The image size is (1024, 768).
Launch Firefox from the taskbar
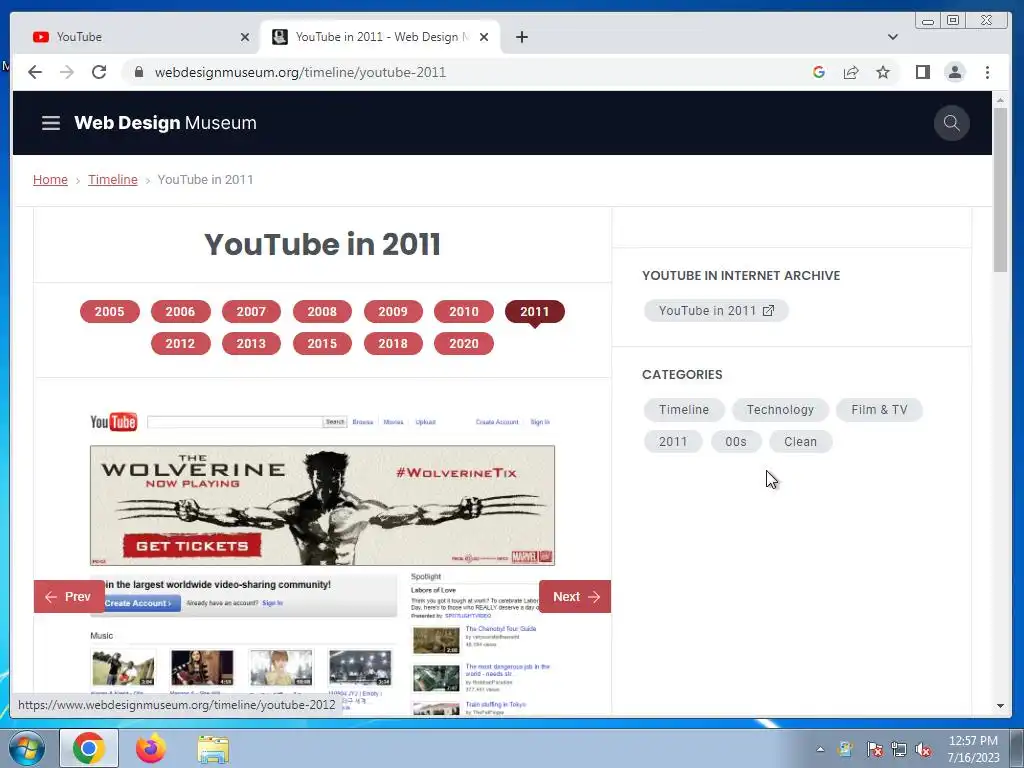pyautogui.click(x=151, y=748)
